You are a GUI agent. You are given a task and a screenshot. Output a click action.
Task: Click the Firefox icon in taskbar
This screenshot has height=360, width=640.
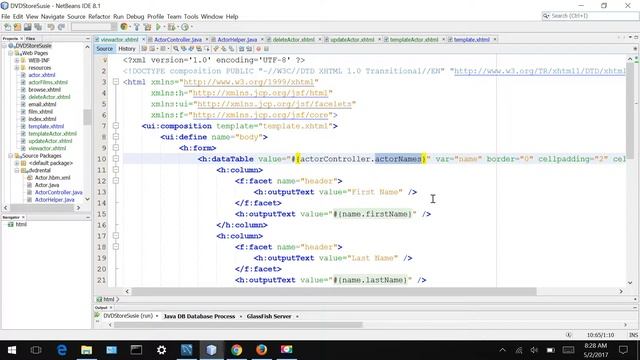[261, 350]
